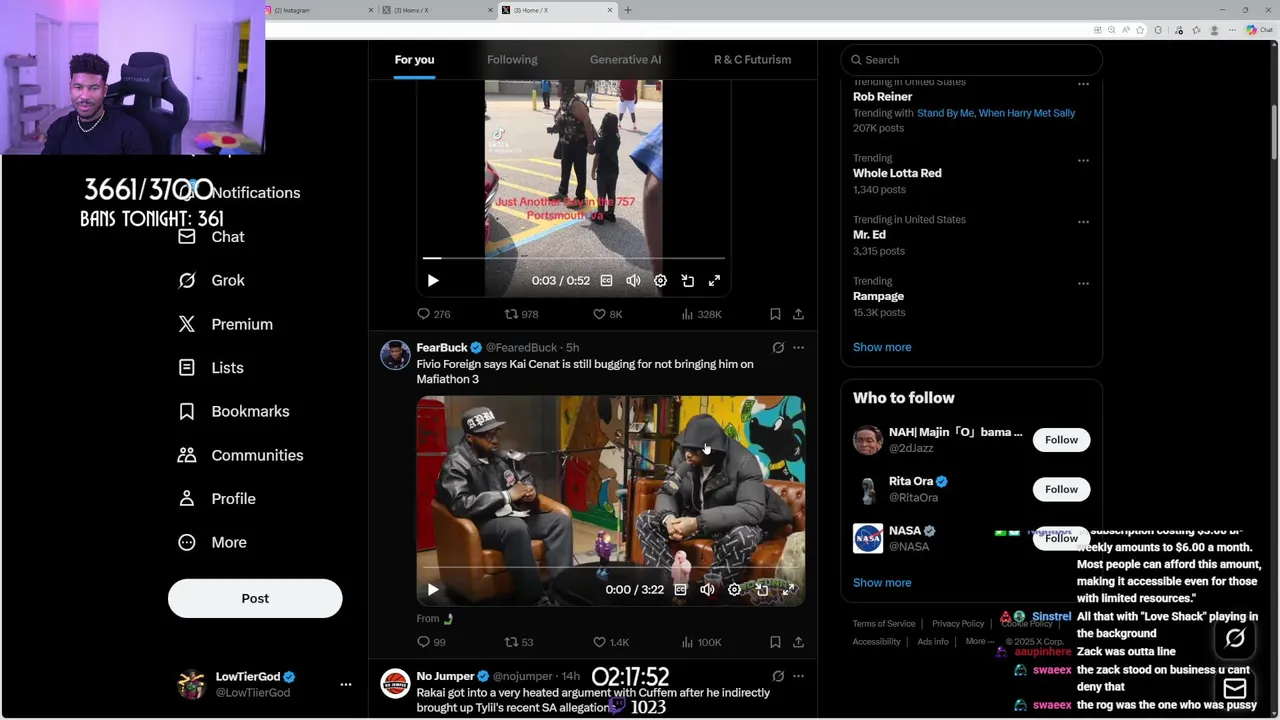Reply to the FearBuck post
Viewport: 1280px width, 720px height.
pos(431,642)
